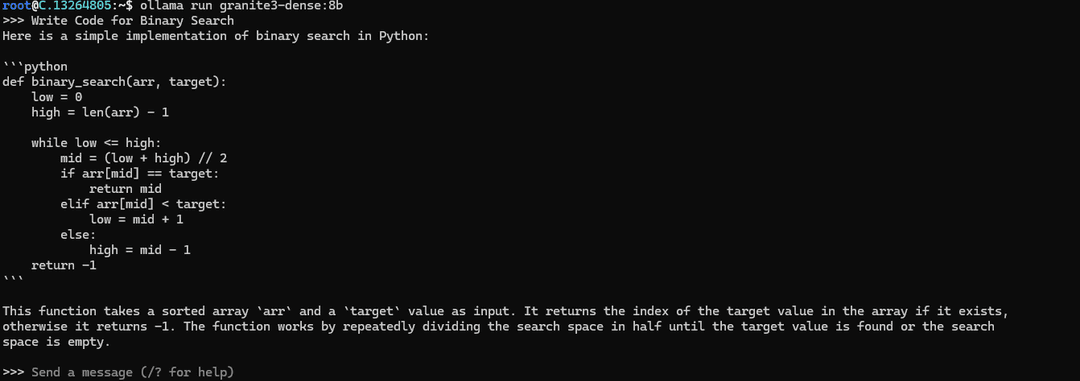Click the "low = 0" code line
This screenshot has width=1080, height=381.
(57, 97)
